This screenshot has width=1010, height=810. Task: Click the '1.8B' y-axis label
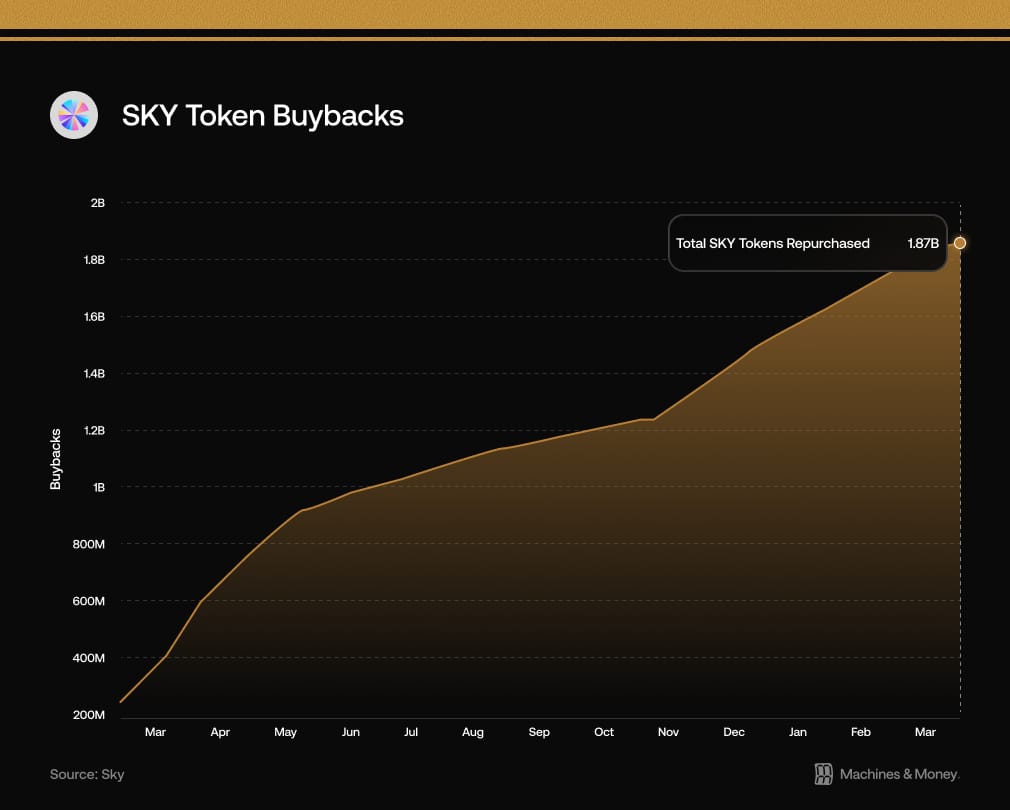coord(94,259)
